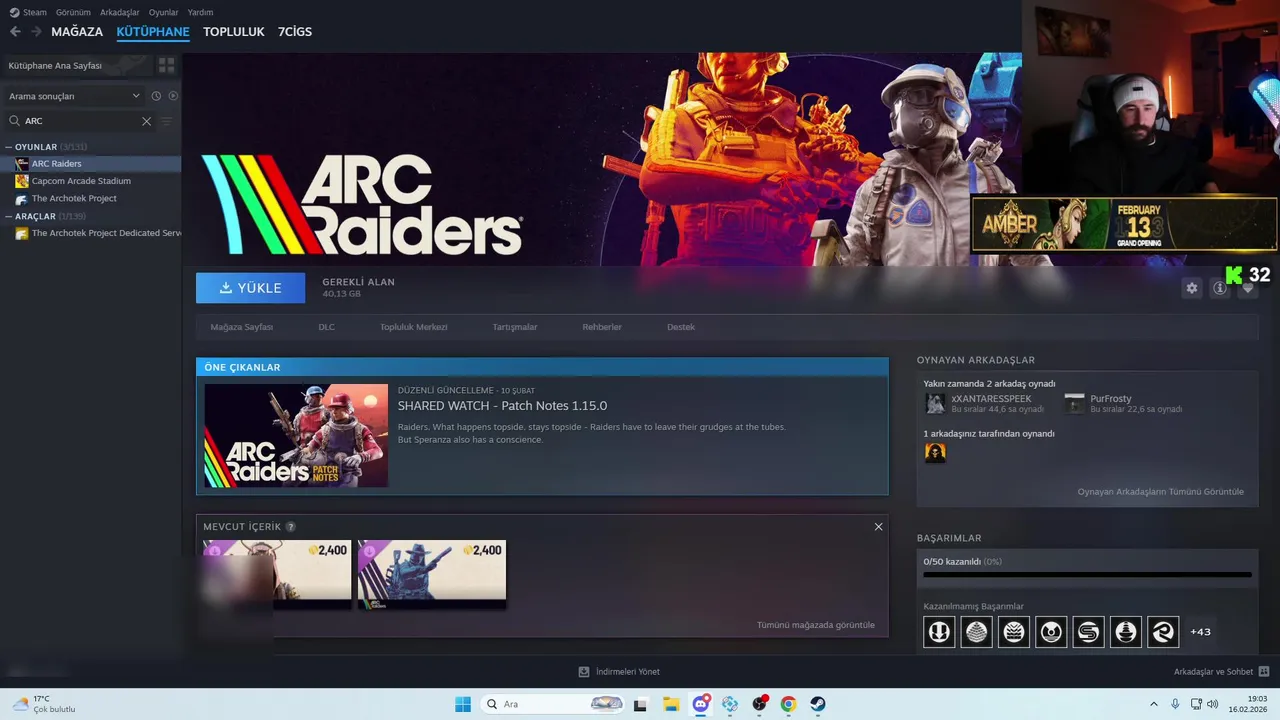This screenshot has width=1280, height=720.
Task: Clear the ARC search text
Action: tap(146, 121)
